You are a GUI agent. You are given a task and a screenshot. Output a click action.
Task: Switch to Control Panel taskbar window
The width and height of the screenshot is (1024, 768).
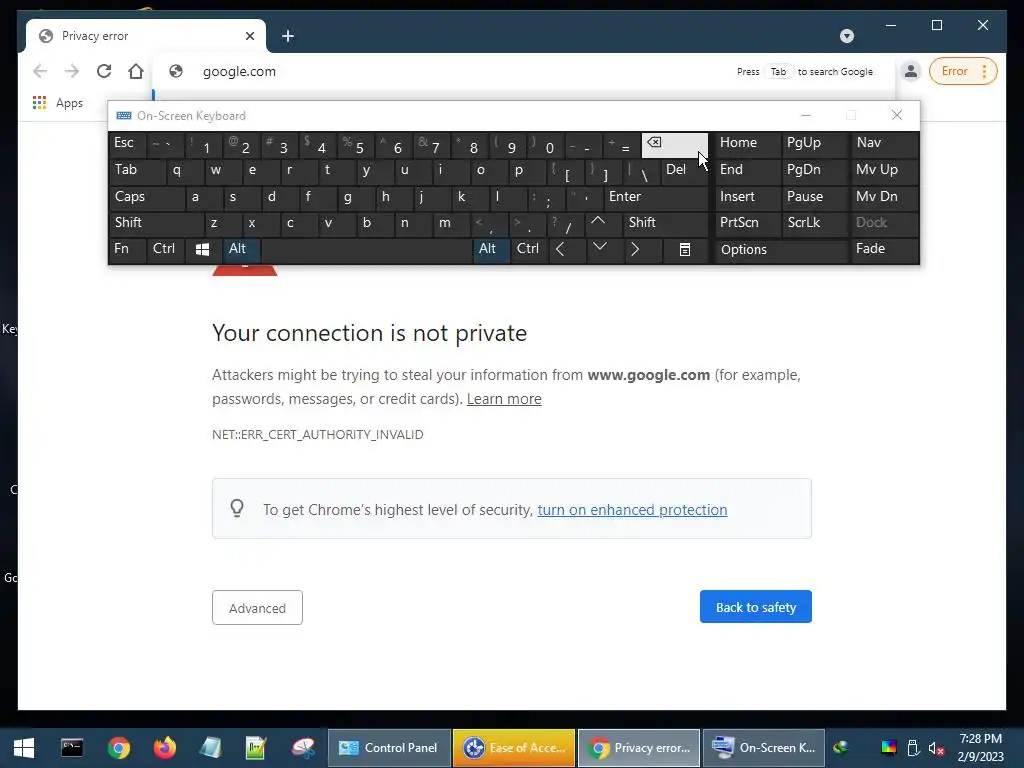[389, 748]
